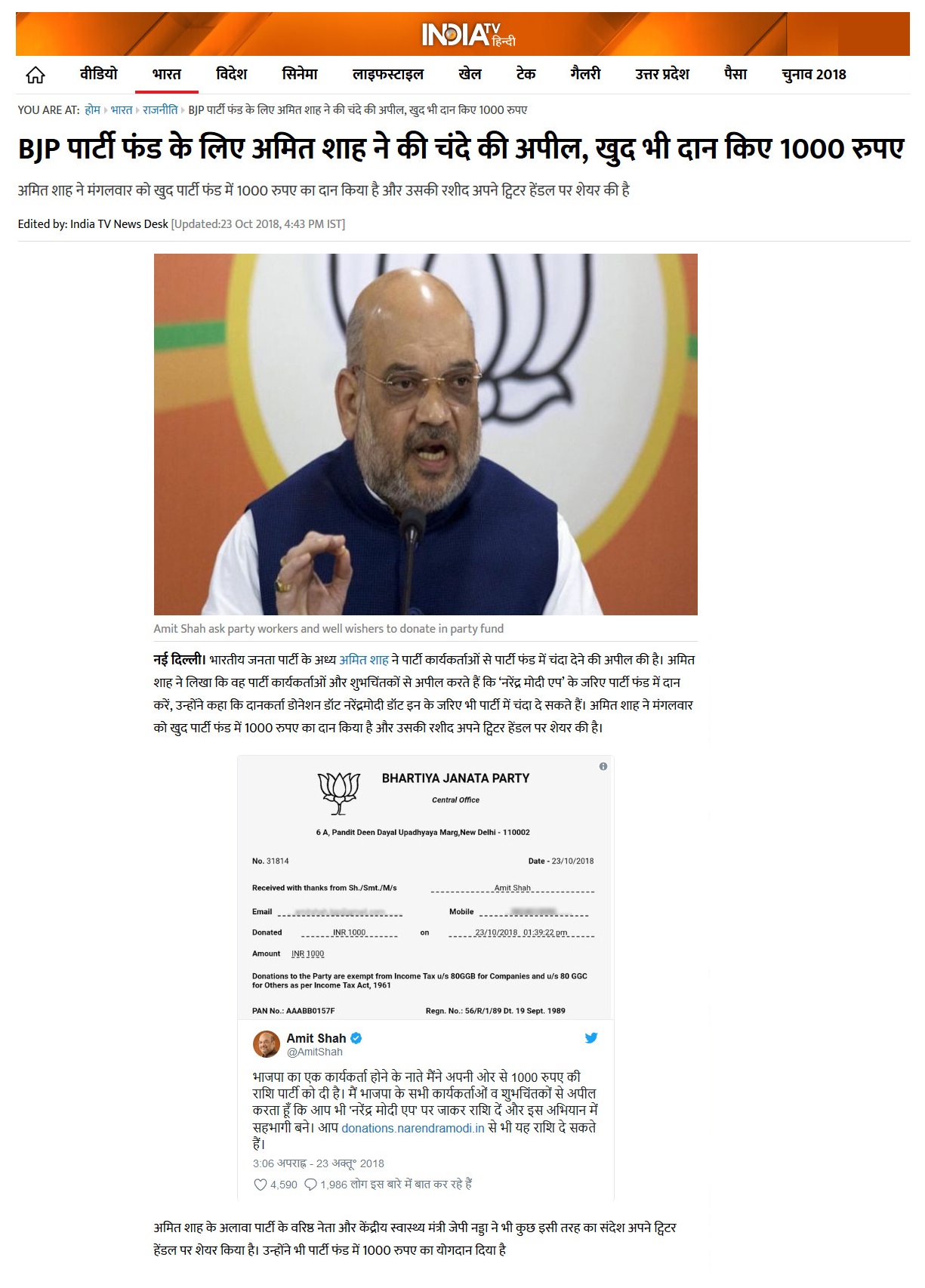Screen dimensions: 925x1288
Task: Open the उत्तर प्रदेश menu item
Action: [662, 74]
